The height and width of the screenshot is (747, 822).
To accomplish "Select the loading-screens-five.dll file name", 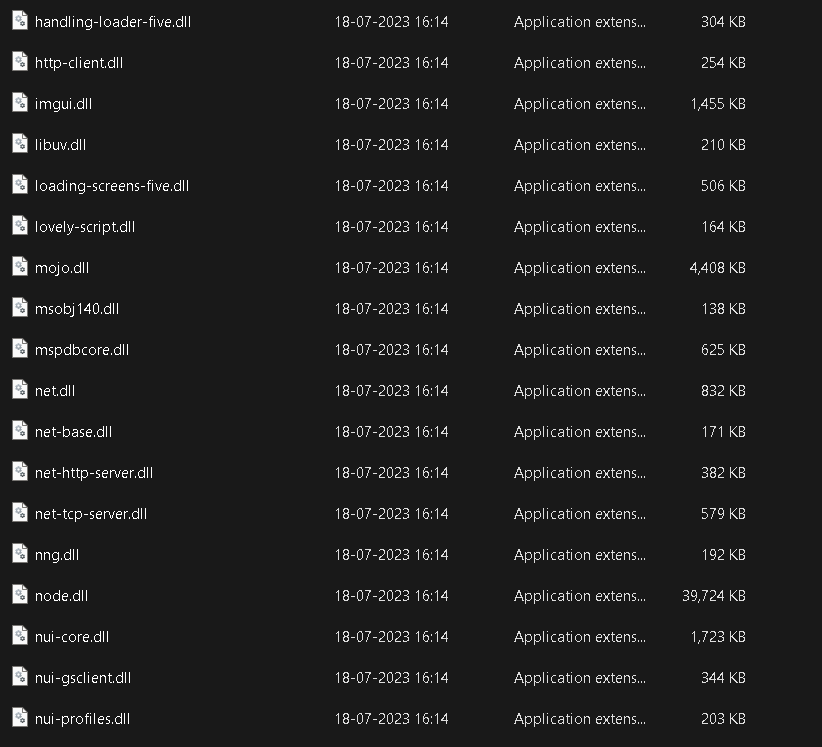I will click(x=112, y=186).
